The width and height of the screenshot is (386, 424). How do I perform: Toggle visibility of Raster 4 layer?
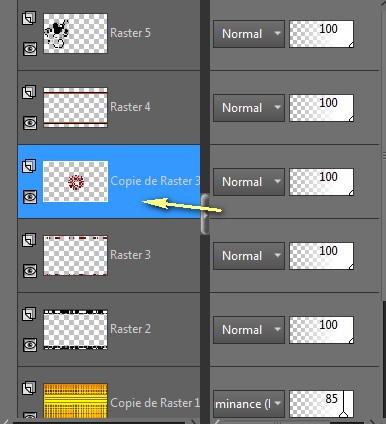[30, 123]
